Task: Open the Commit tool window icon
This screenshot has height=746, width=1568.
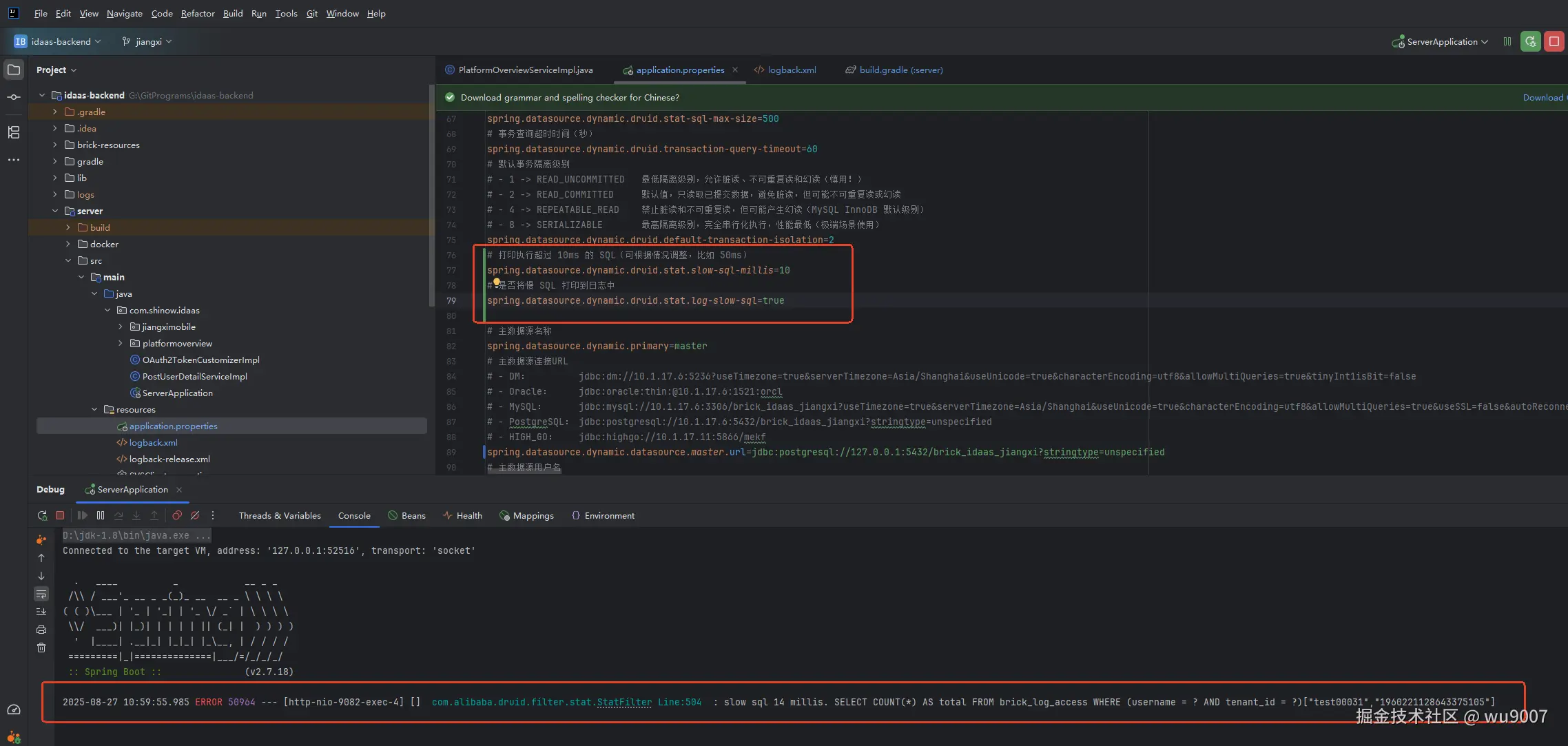Action: click(14, 97)
